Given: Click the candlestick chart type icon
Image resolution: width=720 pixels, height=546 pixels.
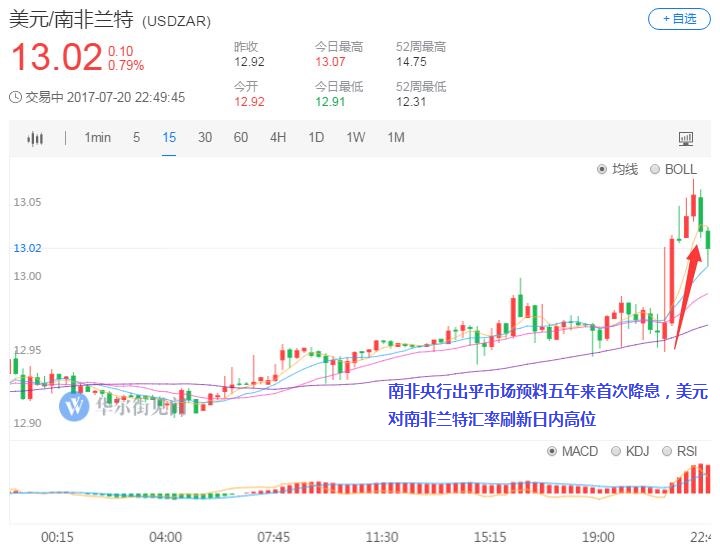Looking at the screenshot, I should (x=36, y=138).
